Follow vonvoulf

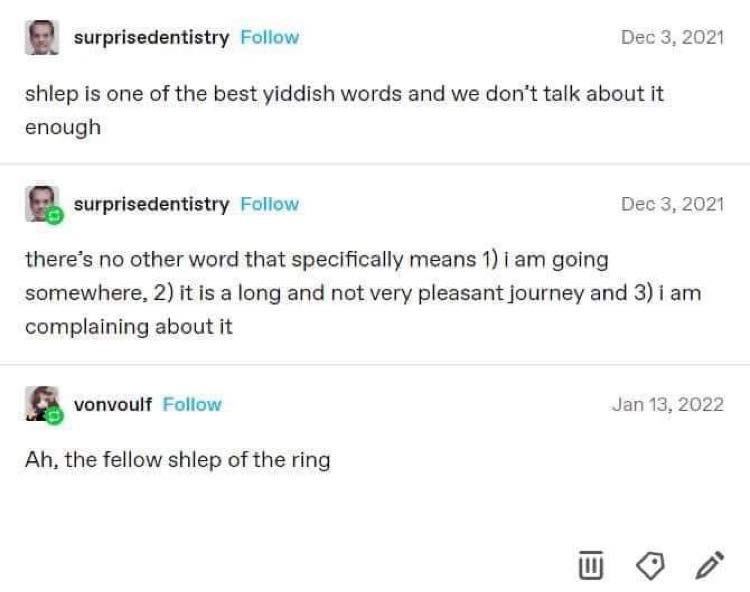click(192, 404)
